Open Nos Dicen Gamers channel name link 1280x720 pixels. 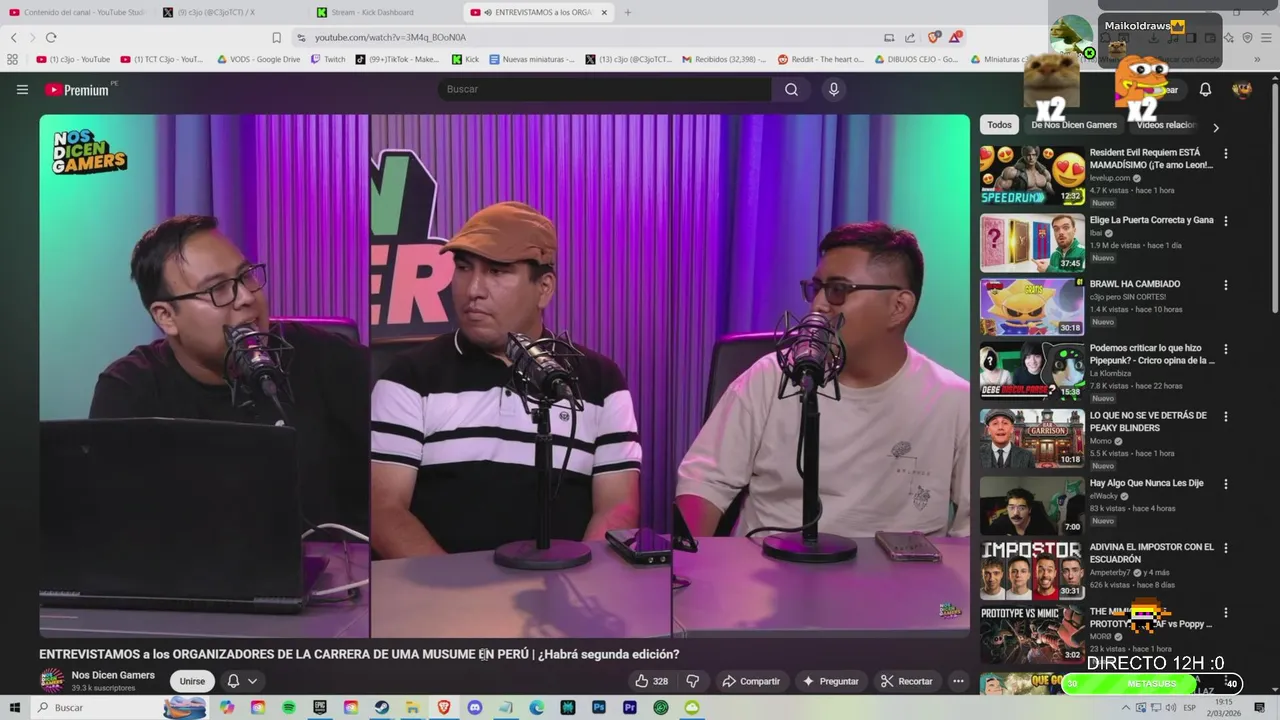point(113,675)
